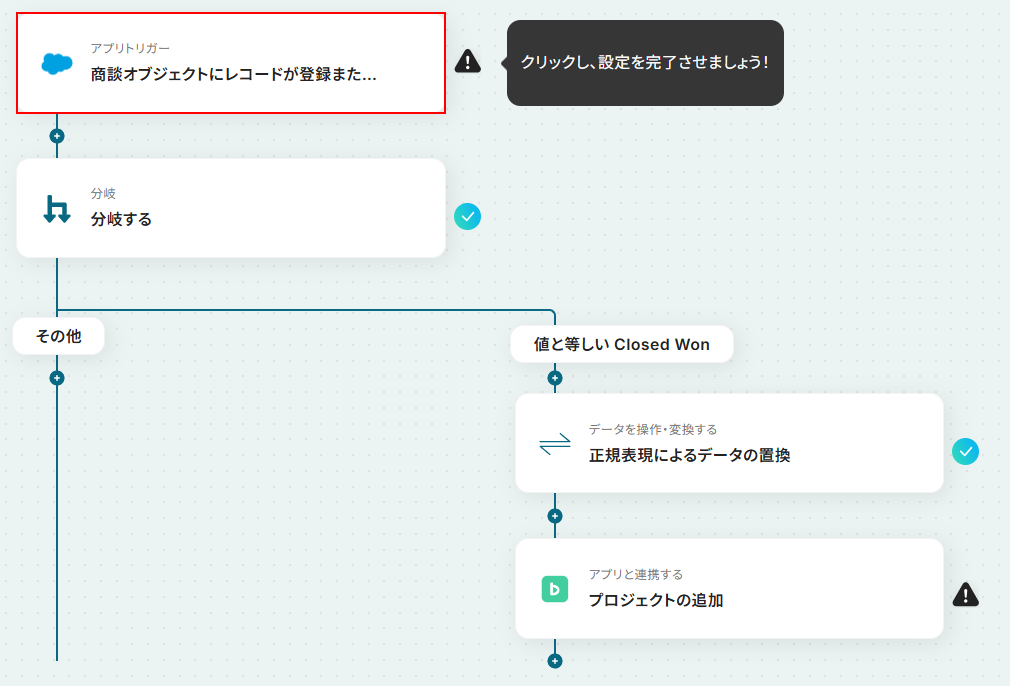Select the その他 branch label
This screenshot has width=1010, height=686.
tap(59, 336)
